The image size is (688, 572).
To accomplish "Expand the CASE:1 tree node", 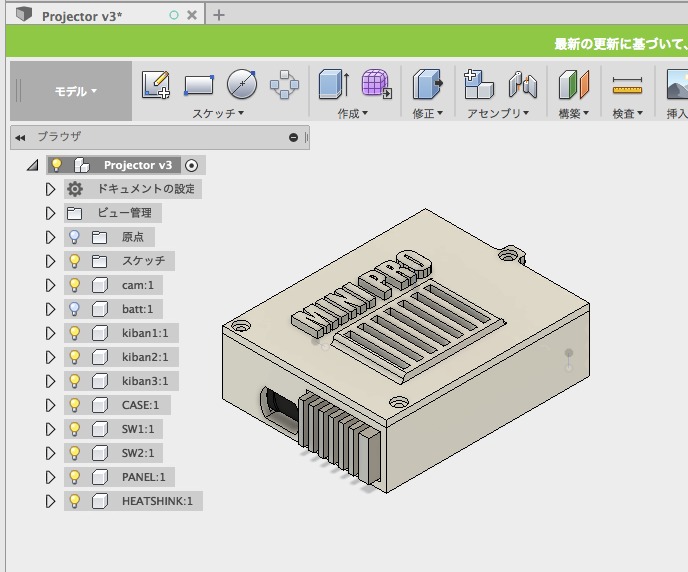I will pos(50,405).
